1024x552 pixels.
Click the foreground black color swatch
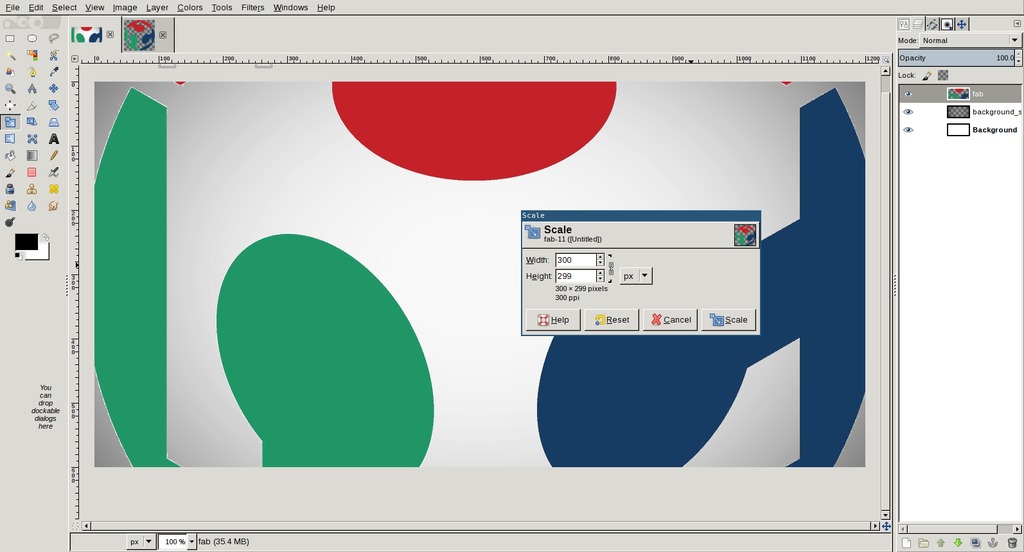[26, 242]
